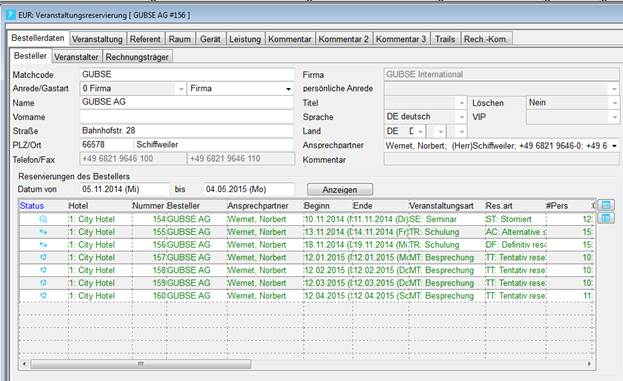Click status icon of reservation 160
The height and width of the screenshot is (381, 623).
point(43,295)
